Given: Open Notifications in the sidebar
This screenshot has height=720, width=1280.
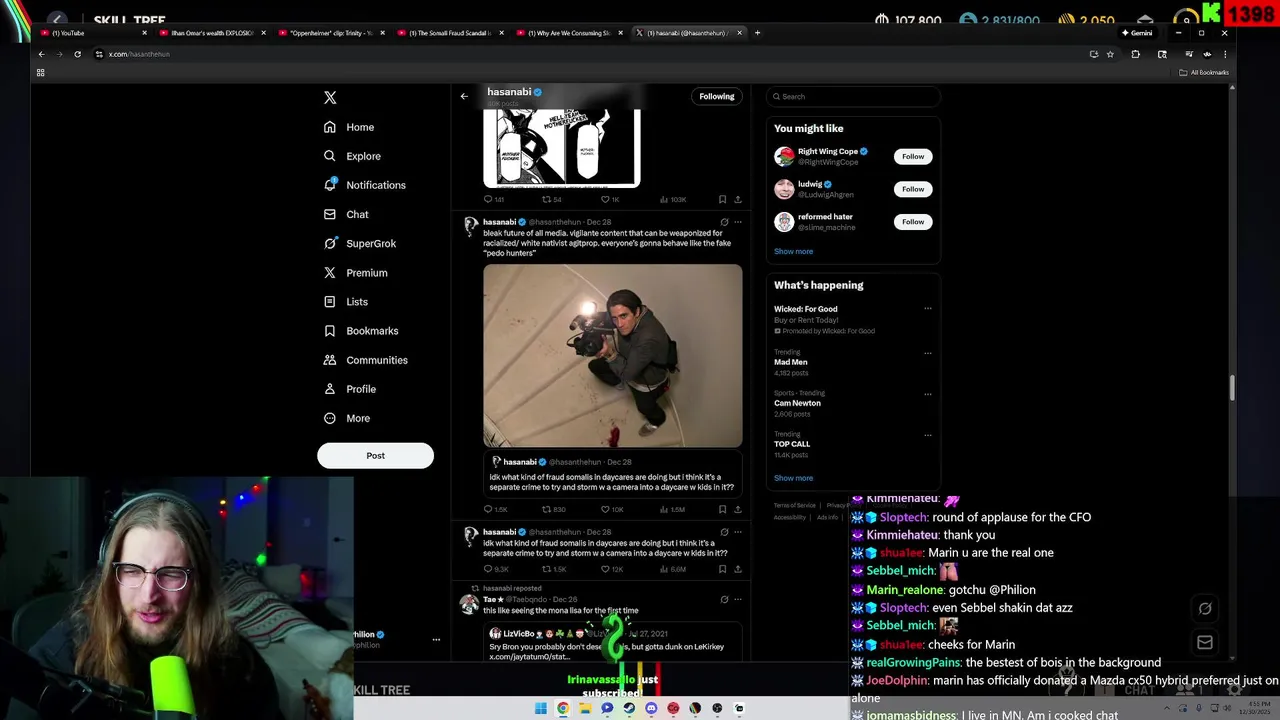Looking at the screenshot, I should 364,185.
